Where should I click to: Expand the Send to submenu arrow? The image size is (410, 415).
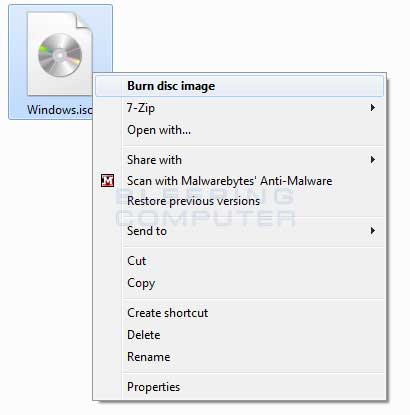click(x=373, y=230)
